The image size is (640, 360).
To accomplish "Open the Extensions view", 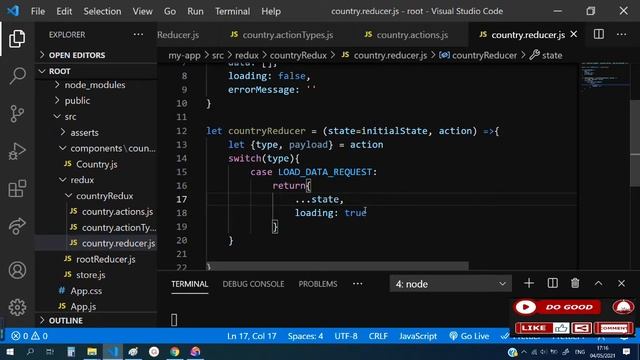I will point(17,189).
